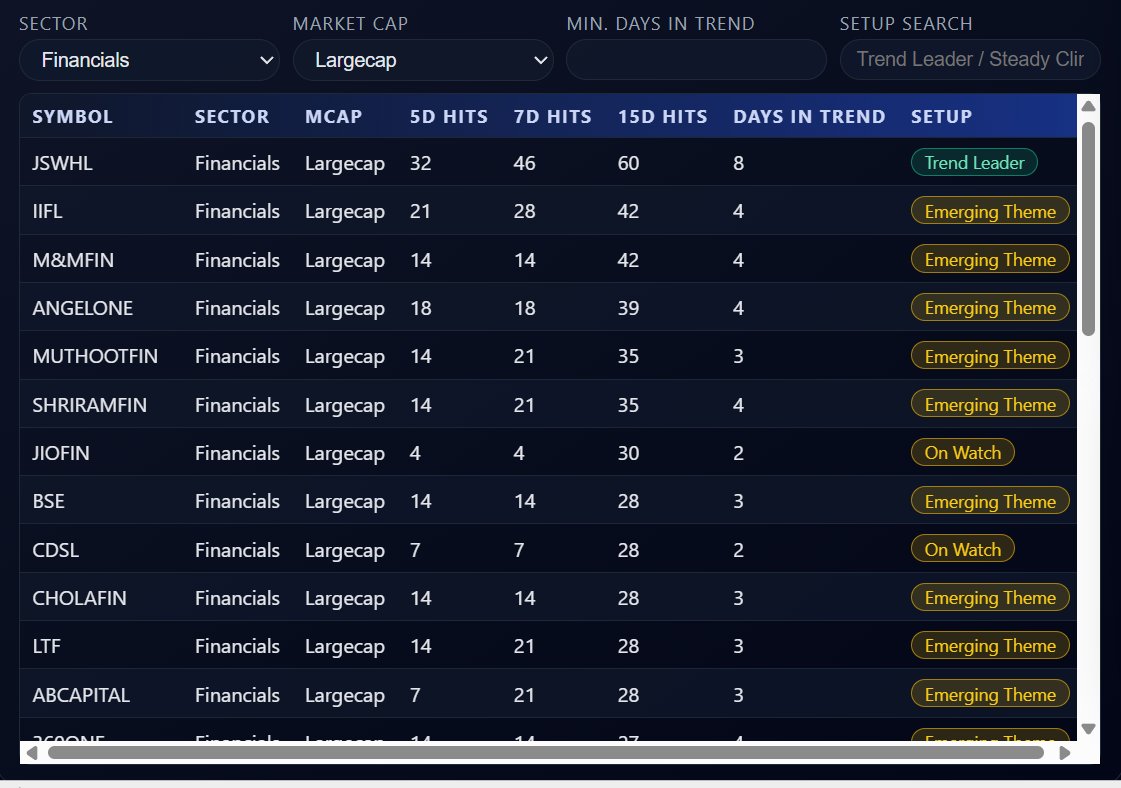Sort by the SYMBOL column header
The height and width of the screenshot is (788, 1121).
click(x=72, y=117)
